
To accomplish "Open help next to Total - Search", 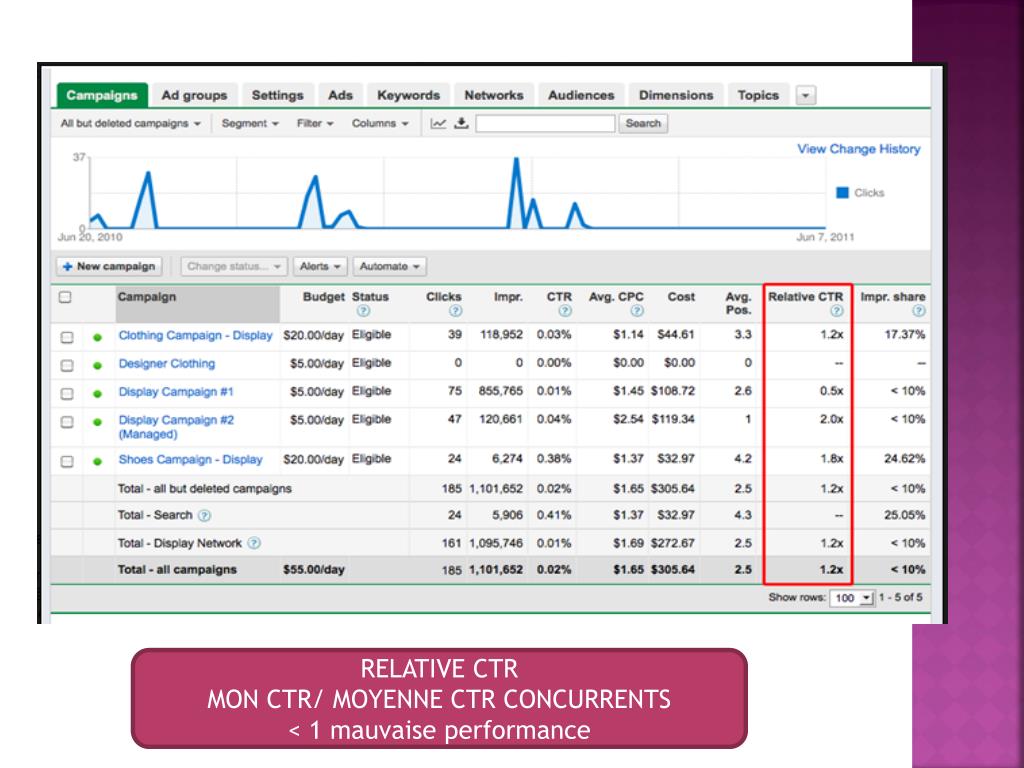I will (204, 516).
